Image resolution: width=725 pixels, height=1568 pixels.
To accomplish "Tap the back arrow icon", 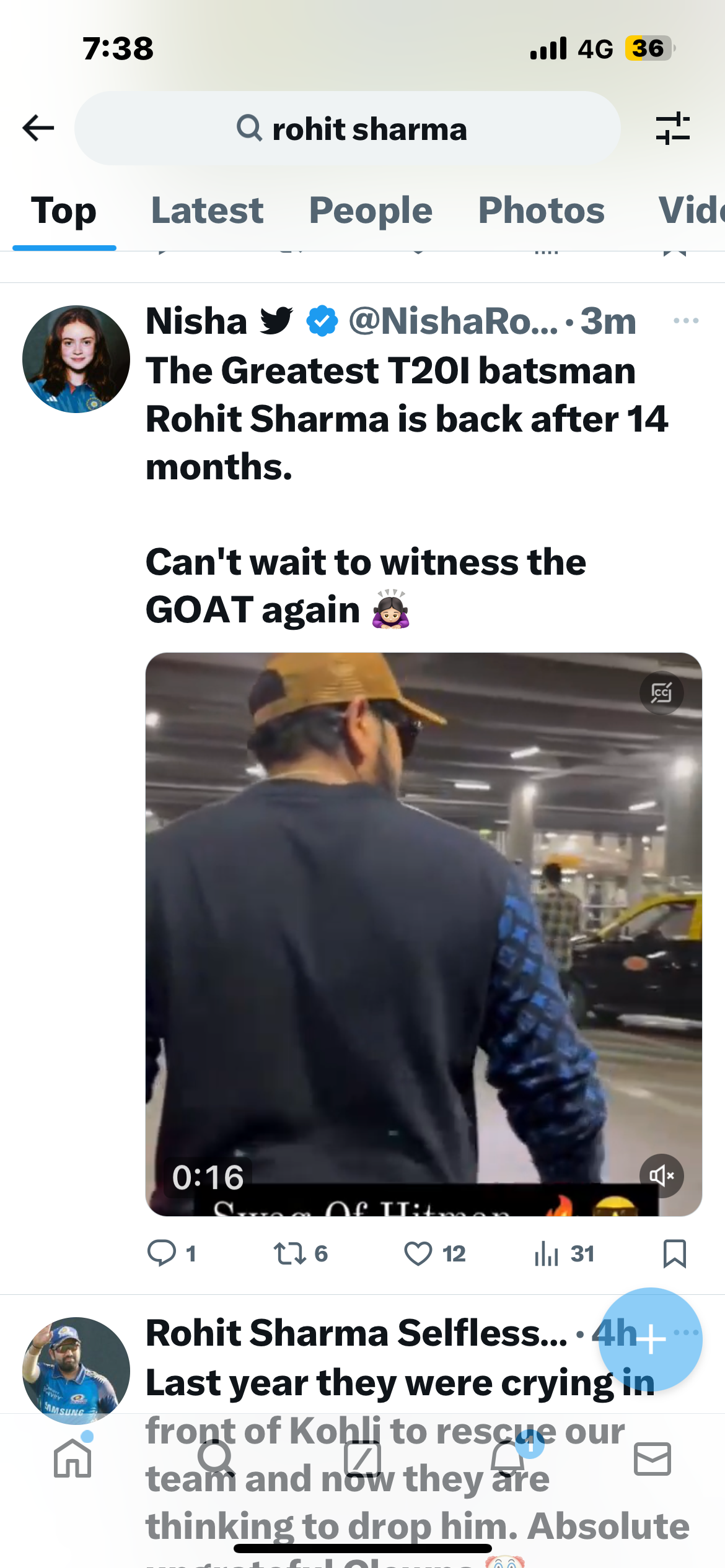I will click(x=38, y=128).
